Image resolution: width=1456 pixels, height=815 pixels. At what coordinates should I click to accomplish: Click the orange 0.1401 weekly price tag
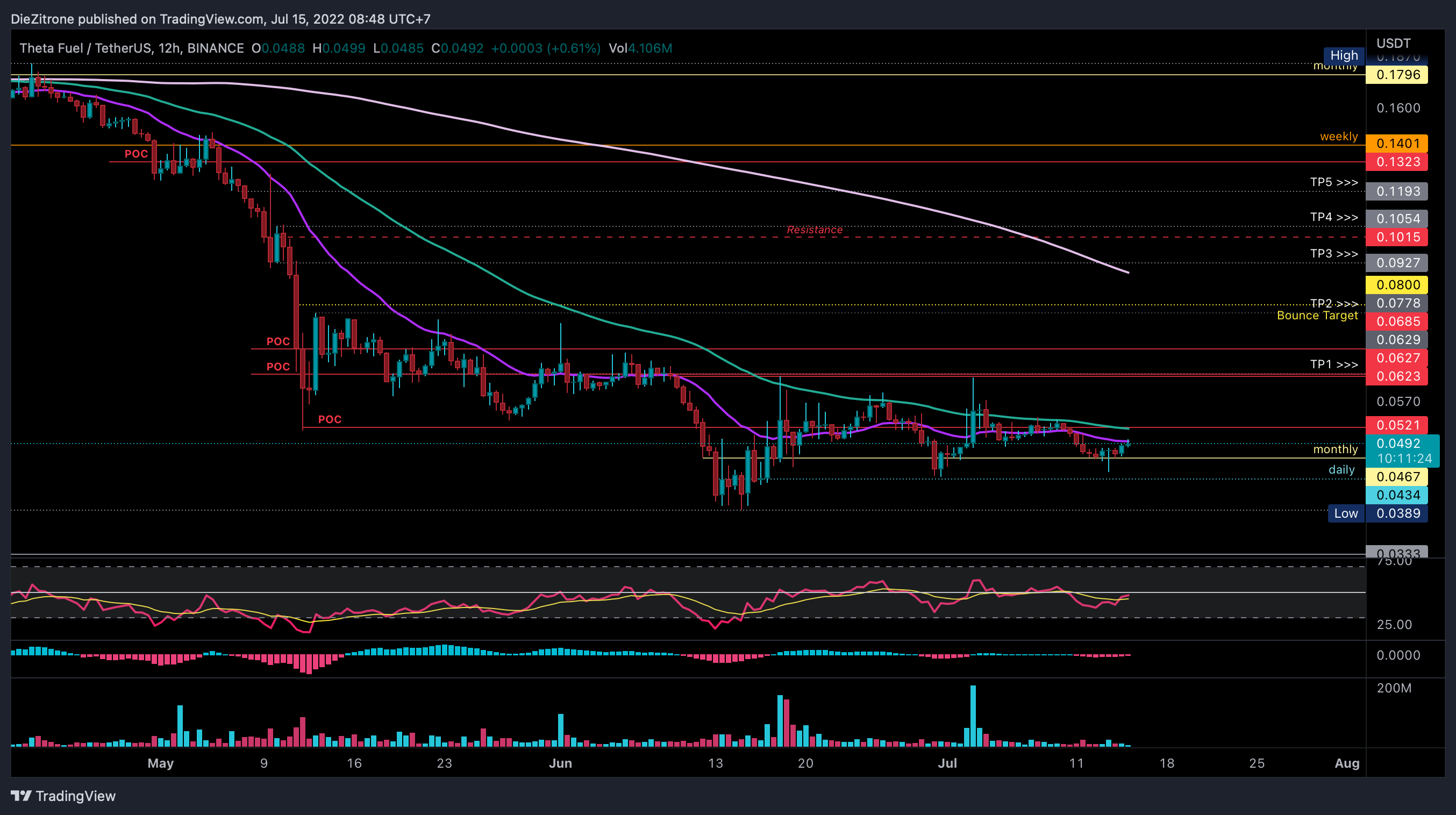click(x=1397, y=144)
